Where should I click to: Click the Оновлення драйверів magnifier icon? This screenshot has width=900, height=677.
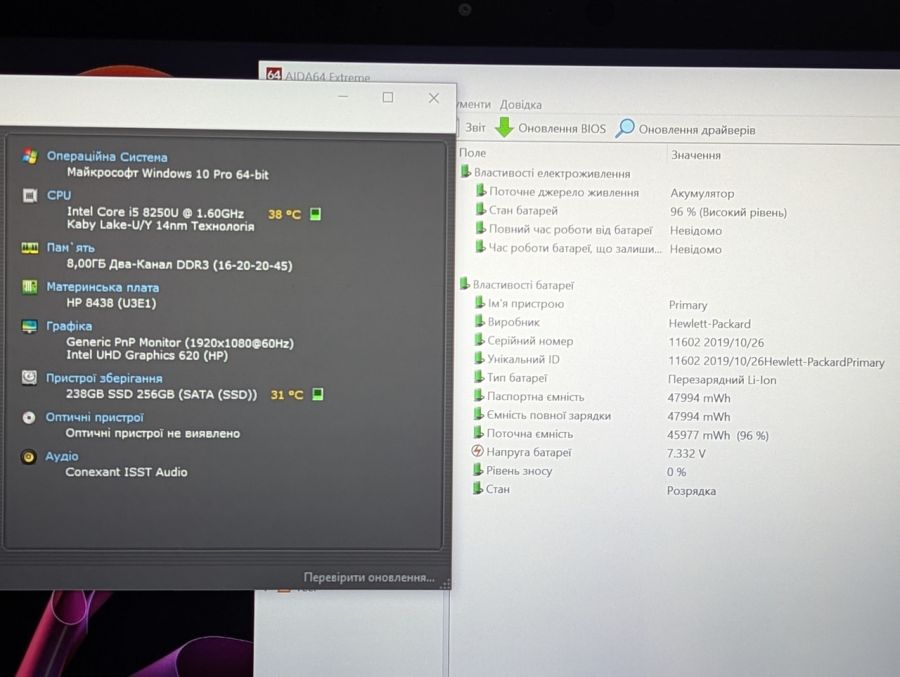624,128
